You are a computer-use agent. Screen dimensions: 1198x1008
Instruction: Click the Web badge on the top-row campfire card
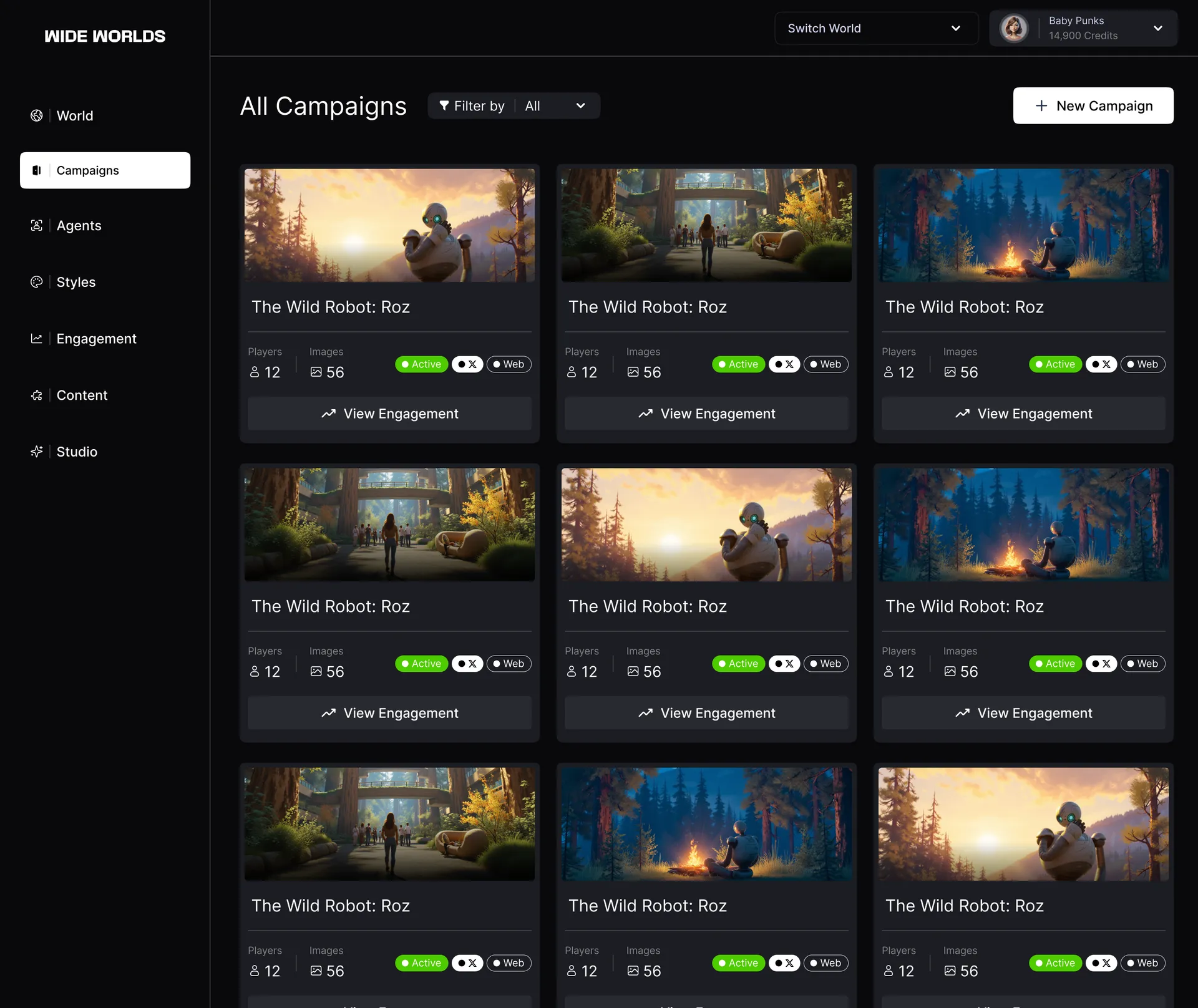(1143, 364)
